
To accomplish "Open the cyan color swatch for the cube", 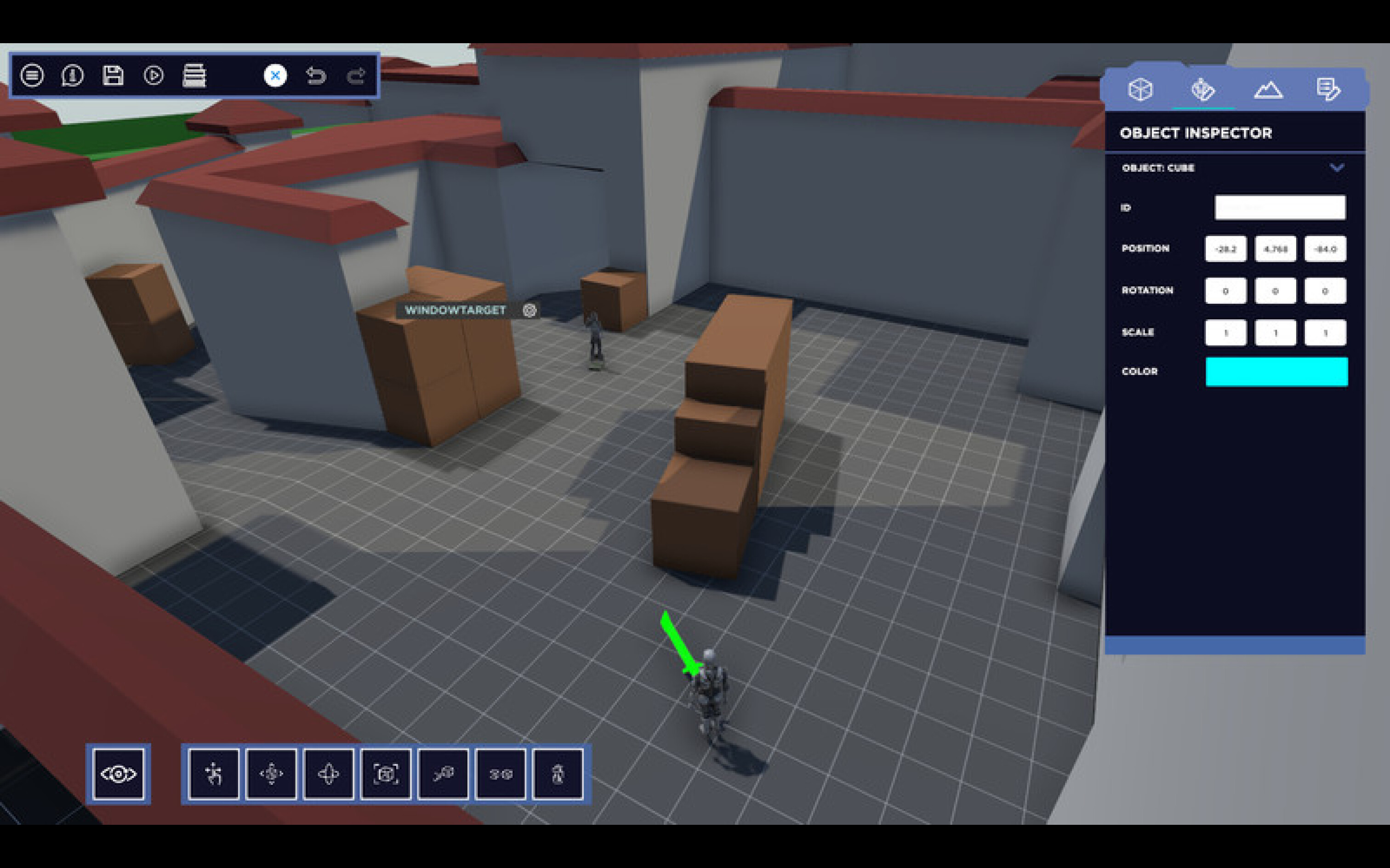I will click(1277, 372).
